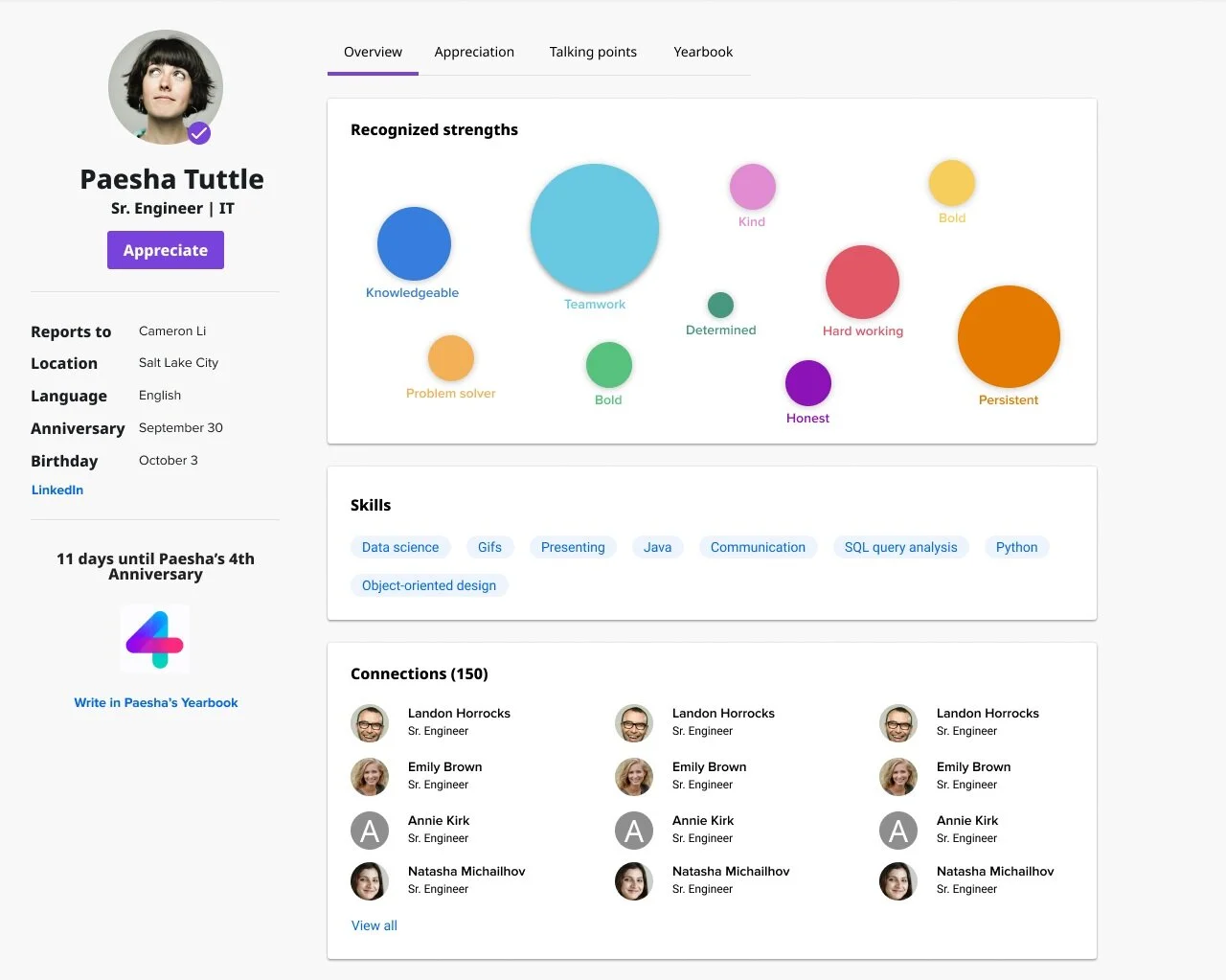Click the Paesha Tuttle name heading
This screenshot has width=1226, height=980.
pyautogui.click(x=171, y=179)
